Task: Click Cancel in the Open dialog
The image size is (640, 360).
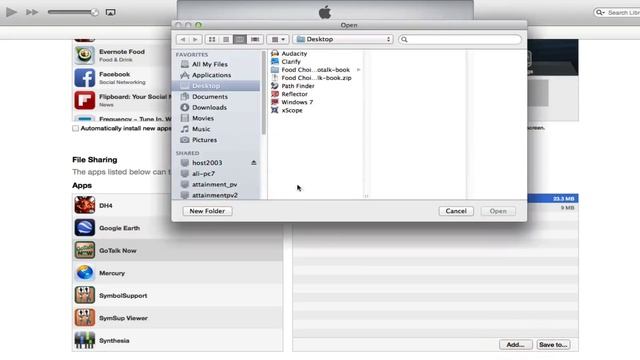Action: (456, 211)
